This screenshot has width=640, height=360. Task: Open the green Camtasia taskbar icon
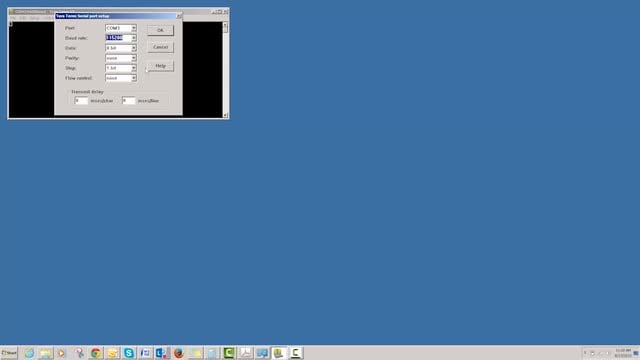point(229,353)
